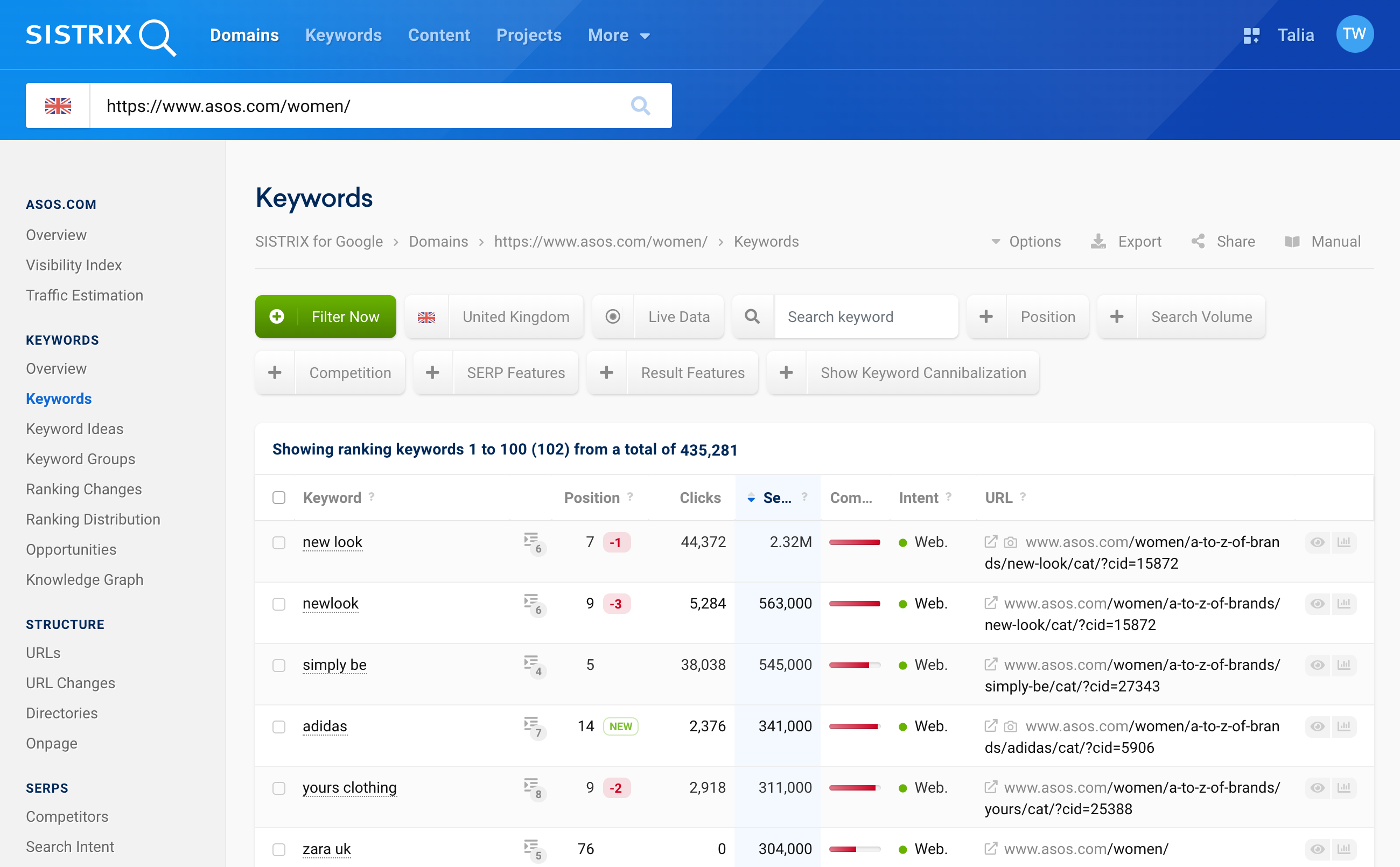Toggle the Live Data filter
This screenshot has height=867, width=1400.
pos(658,317)
